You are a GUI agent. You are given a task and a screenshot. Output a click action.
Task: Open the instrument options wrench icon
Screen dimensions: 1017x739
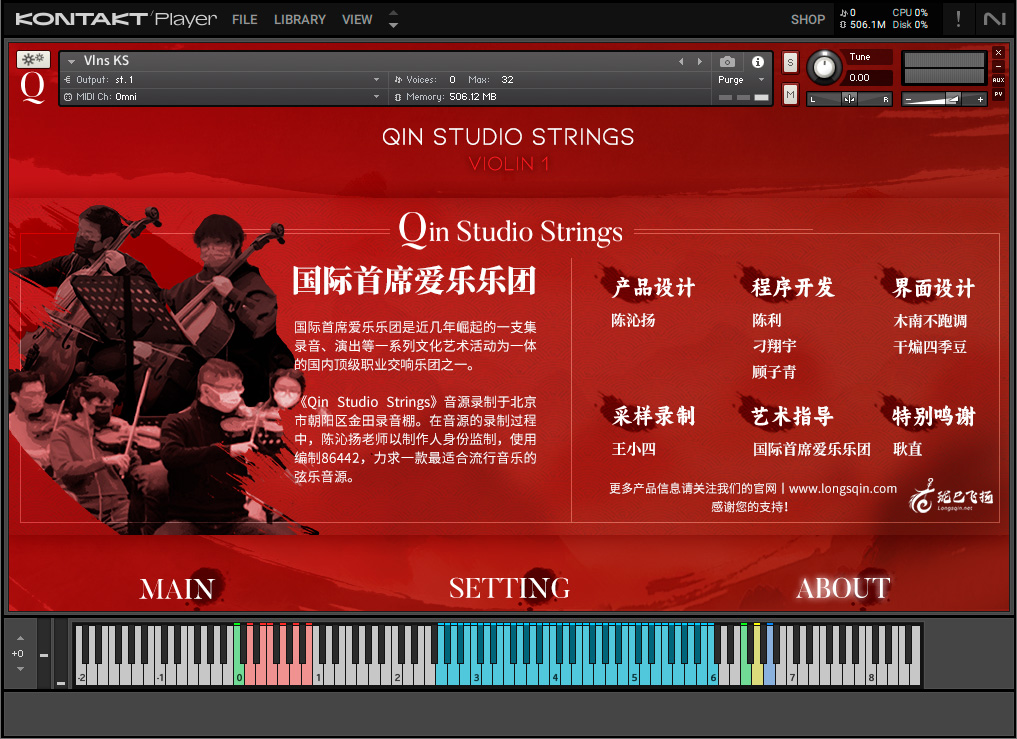point(33,60)
